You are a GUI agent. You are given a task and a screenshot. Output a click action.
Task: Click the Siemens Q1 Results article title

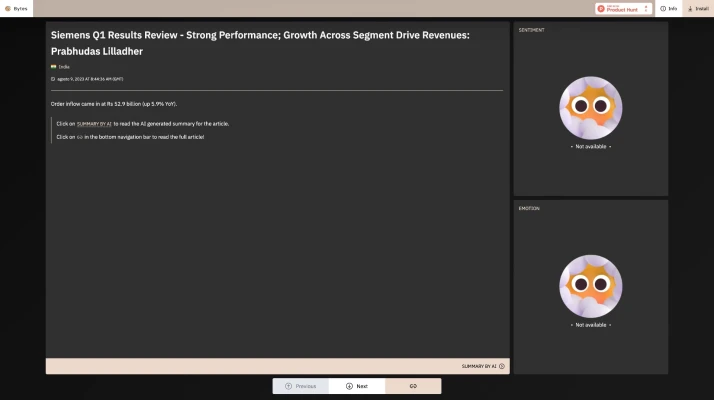(260, 43)
